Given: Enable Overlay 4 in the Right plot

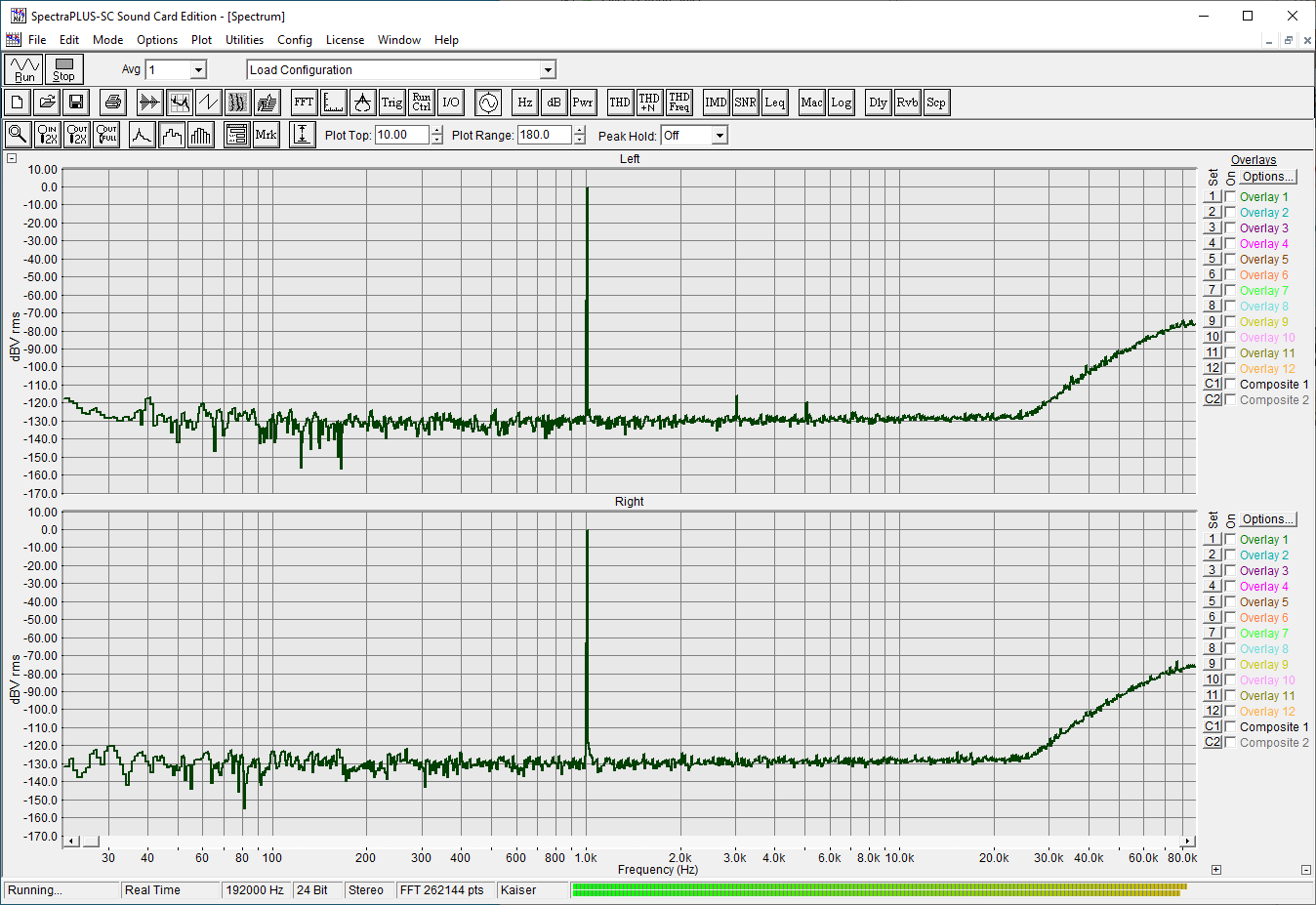Looking at the screenshot, I should coord(1230,586).
